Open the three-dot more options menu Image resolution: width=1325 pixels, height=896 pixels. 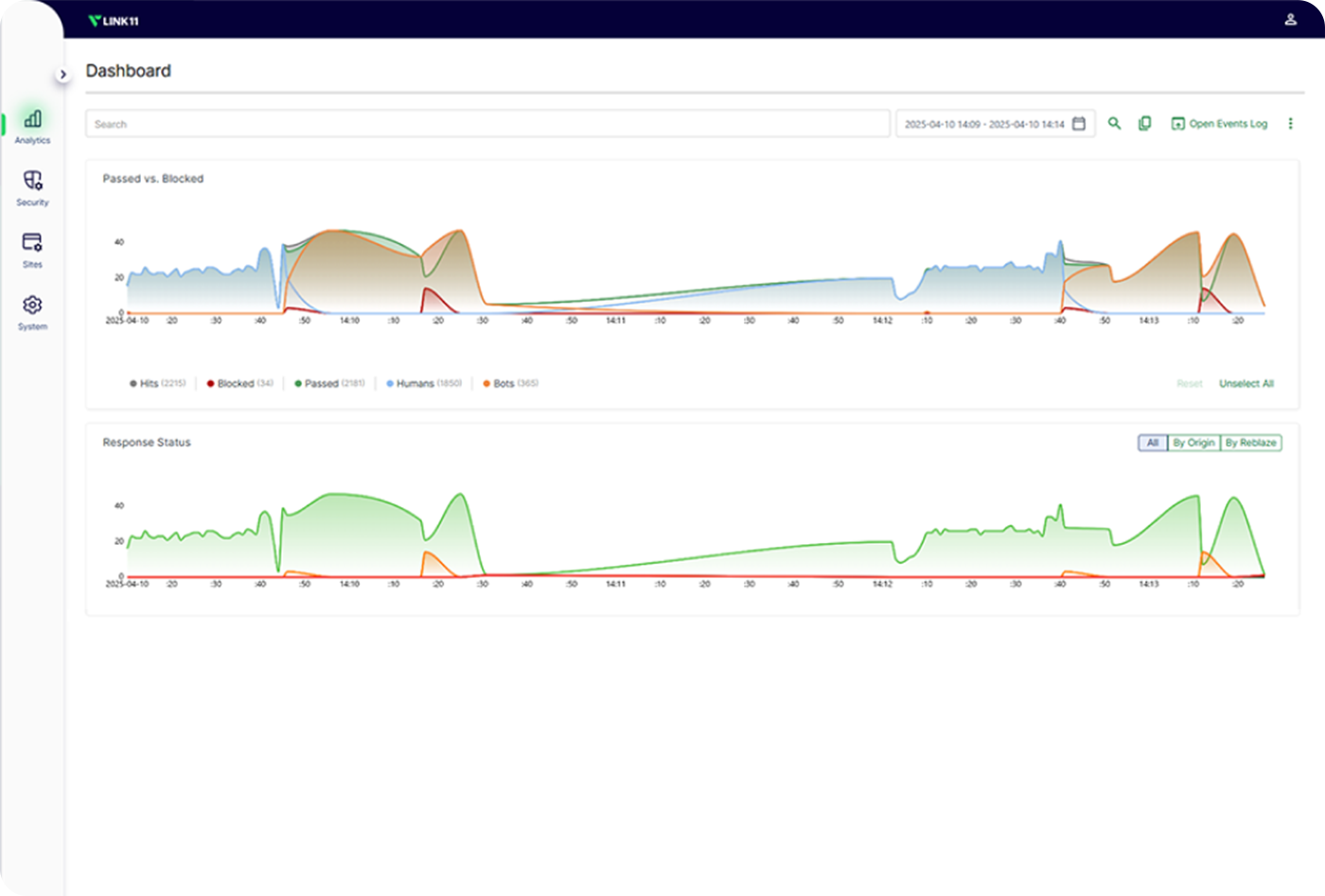pos(1290,124)
